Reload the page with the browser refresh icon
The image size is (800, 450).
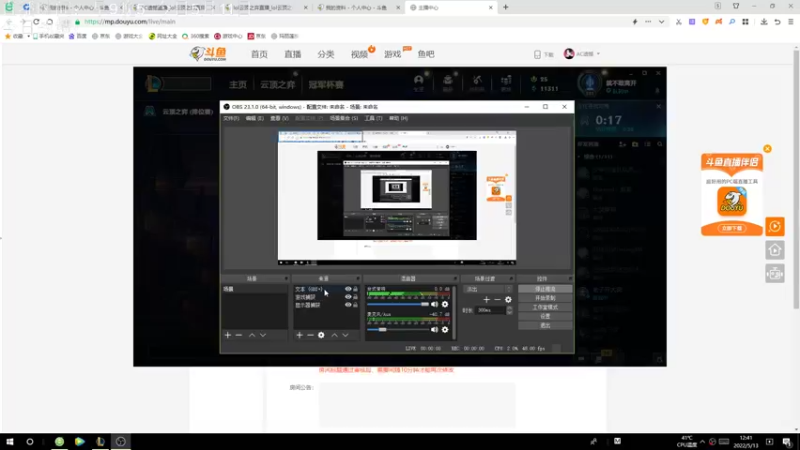click(36, 22)
